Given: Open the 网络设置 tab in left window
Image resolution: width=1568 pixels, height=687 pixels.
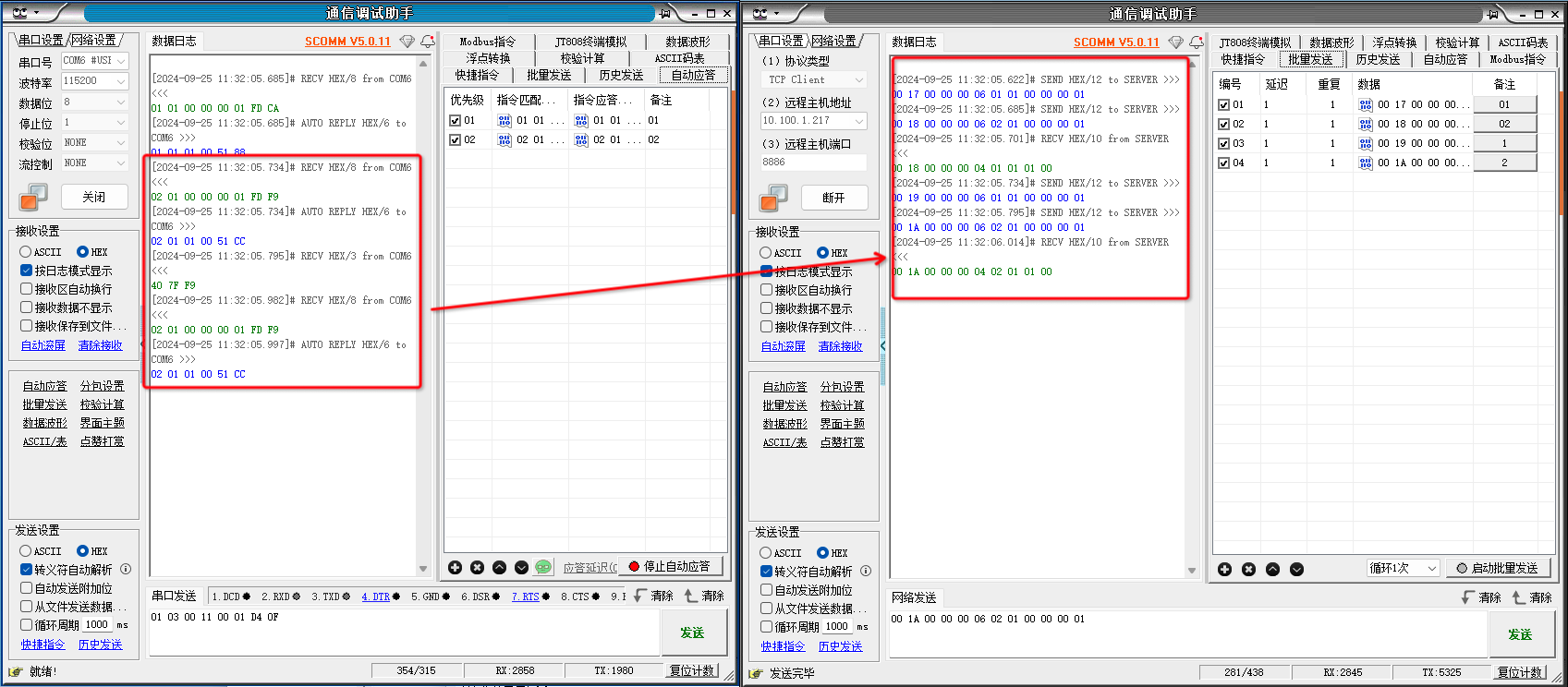Looking at the screenshot, I should 94,40.
